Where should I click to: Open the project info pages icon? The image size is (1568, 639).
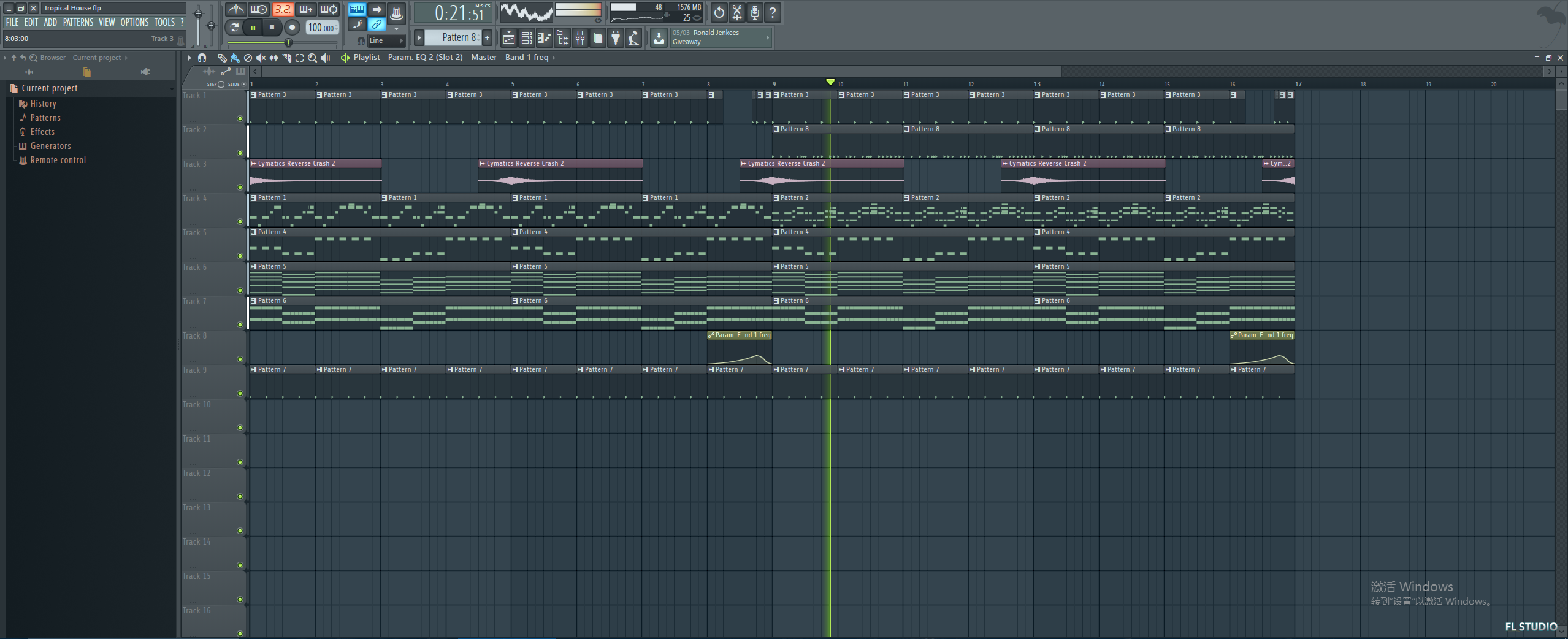point(598,38)
